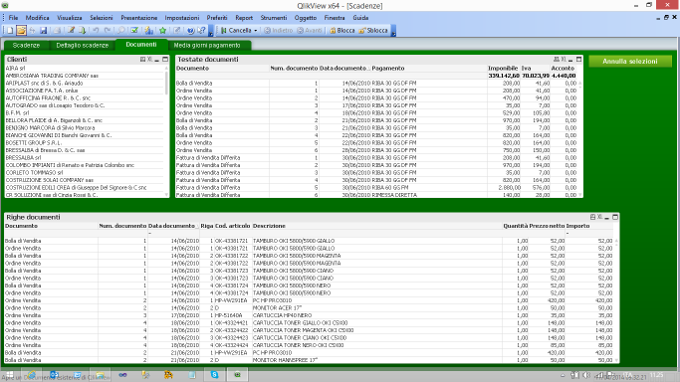Click the Imponibile column header
680x382 pixels.
(503, 68)
